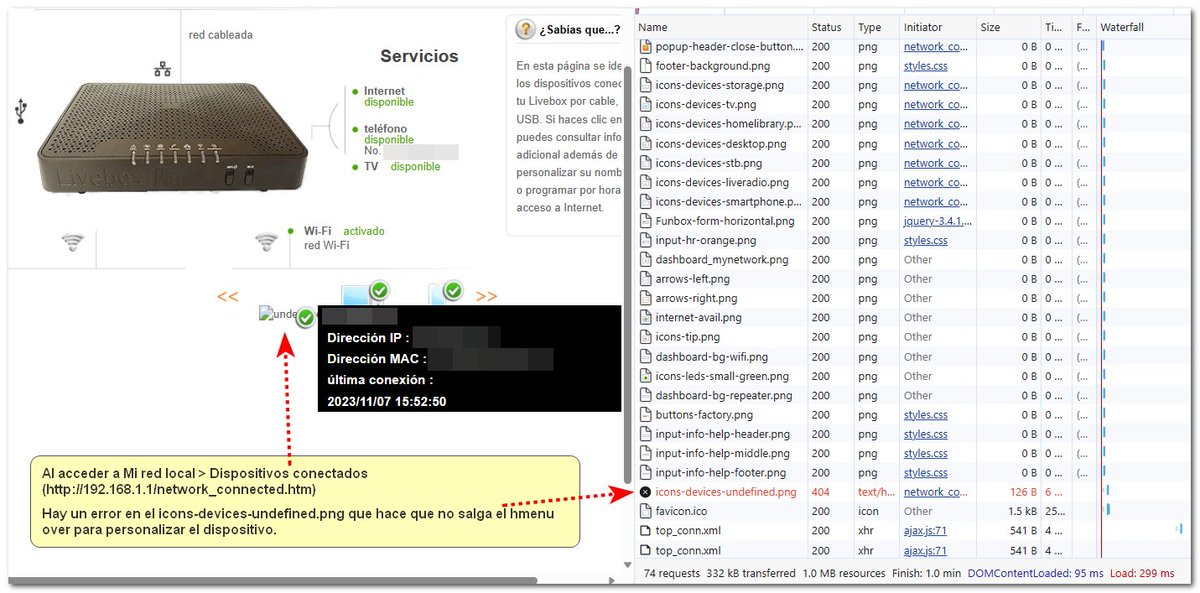Image resolution: width=1200 pixels, height=593 pixels.
Task: Sort requests by the Name column header
Action: (x=720, y=27)
